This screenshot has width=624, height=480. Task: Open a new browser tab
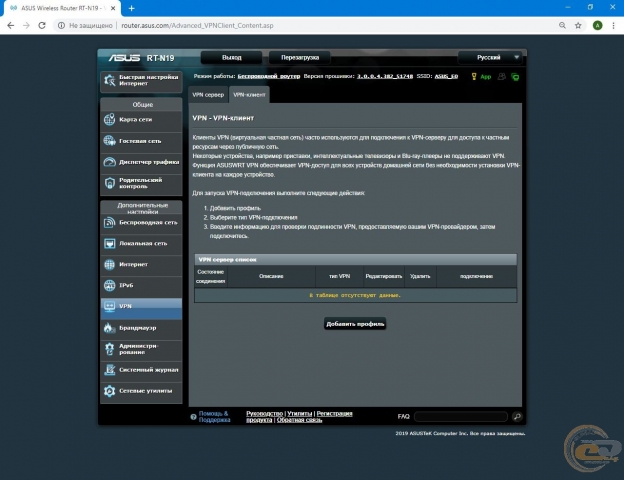(131, 8)
